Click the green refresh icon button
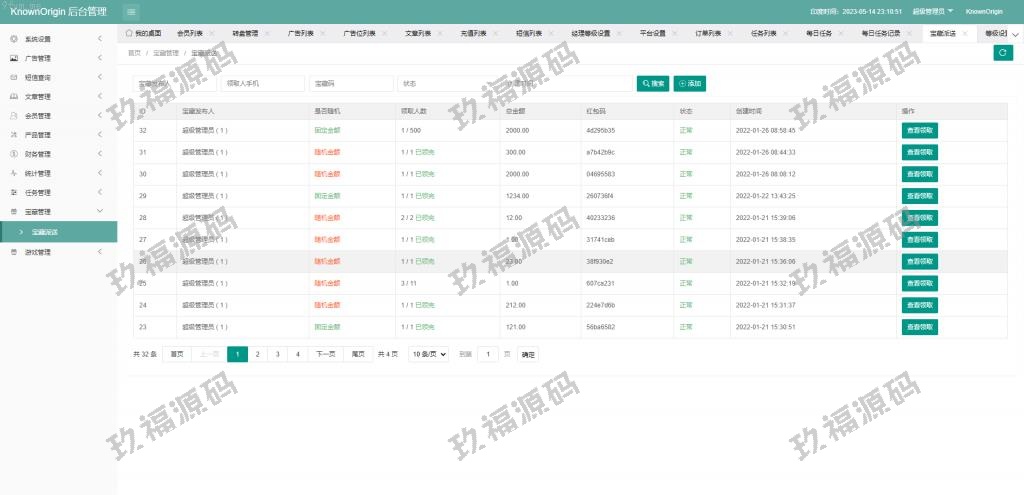 [1003, 53]
